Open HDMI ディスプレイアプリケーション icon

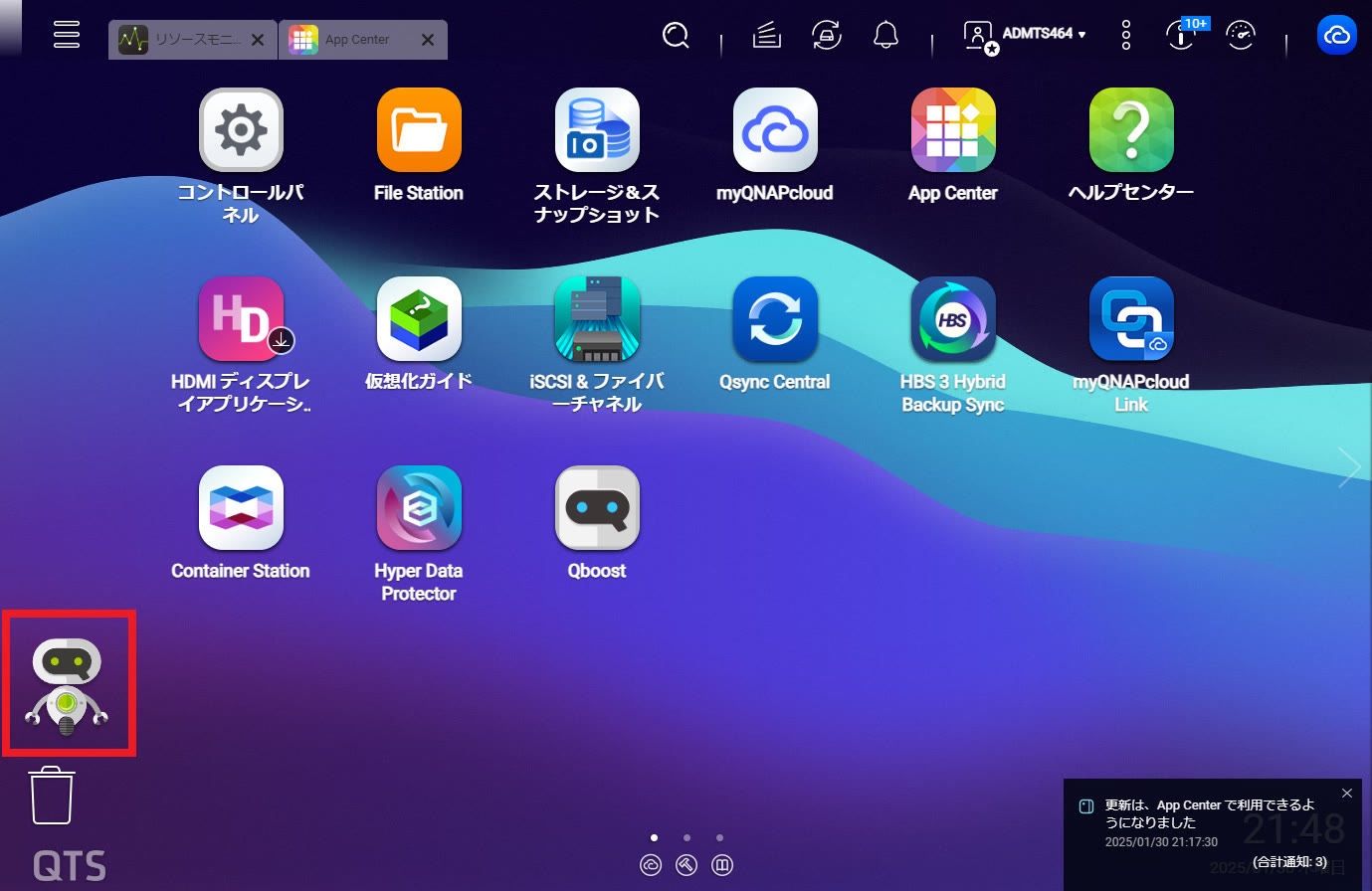(x=241, y=319)
